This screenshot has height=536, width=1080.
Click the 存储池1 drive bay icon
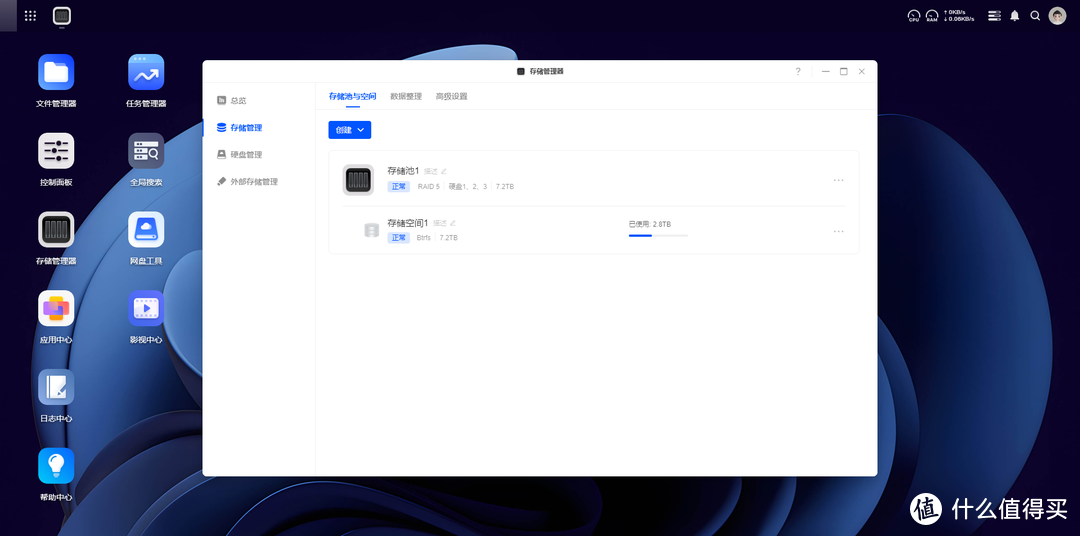358,180
